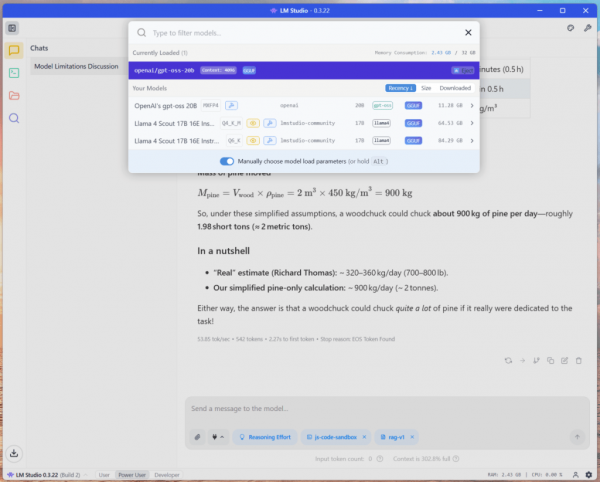Open My Models folder icon in sidebar
Viewport: 600px width, 482px height.
point(14,96)
